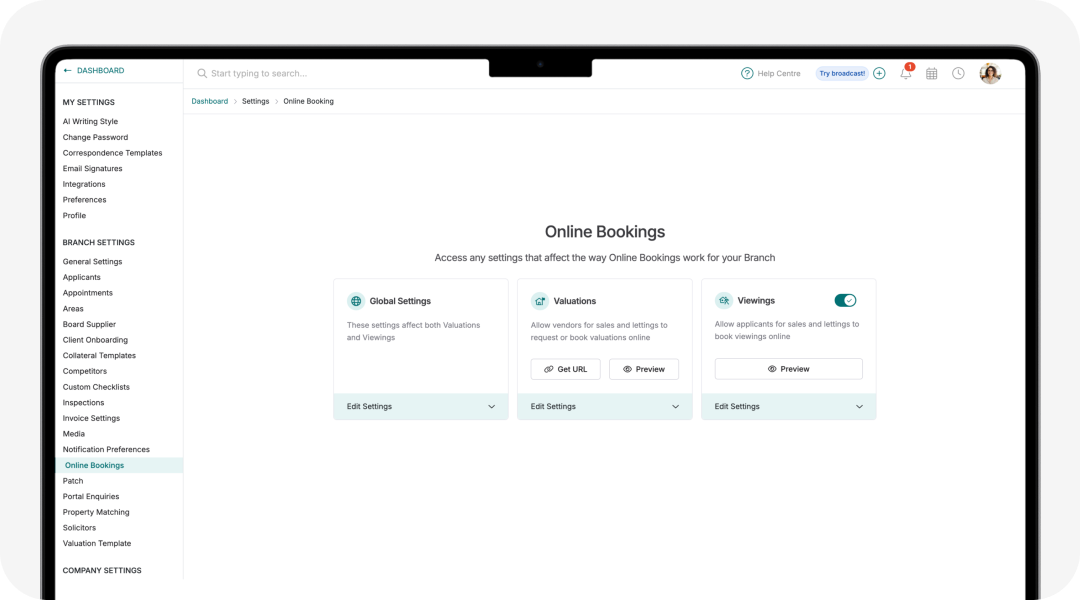The height and width of the screenshot is (600, 1080).
Task: Open the clock history icon
Action: click(958, 73)
